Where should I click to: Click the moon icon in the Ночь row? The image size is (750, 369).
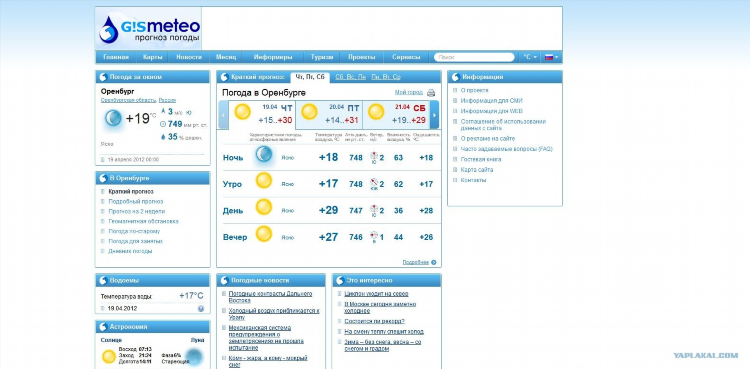point(264,155)
